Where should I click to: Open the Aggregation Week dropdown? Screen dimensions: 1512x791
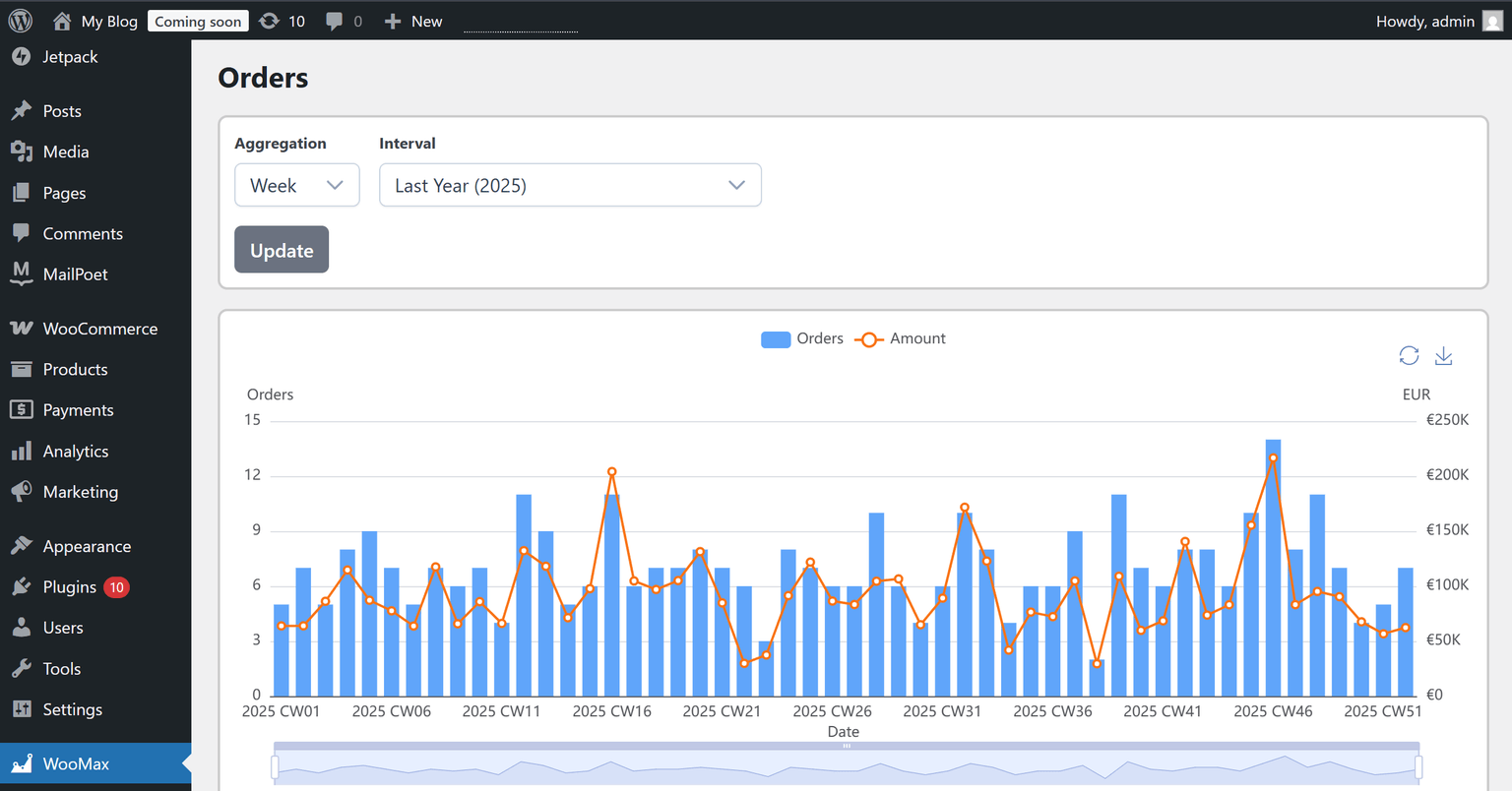click(297, 185)
